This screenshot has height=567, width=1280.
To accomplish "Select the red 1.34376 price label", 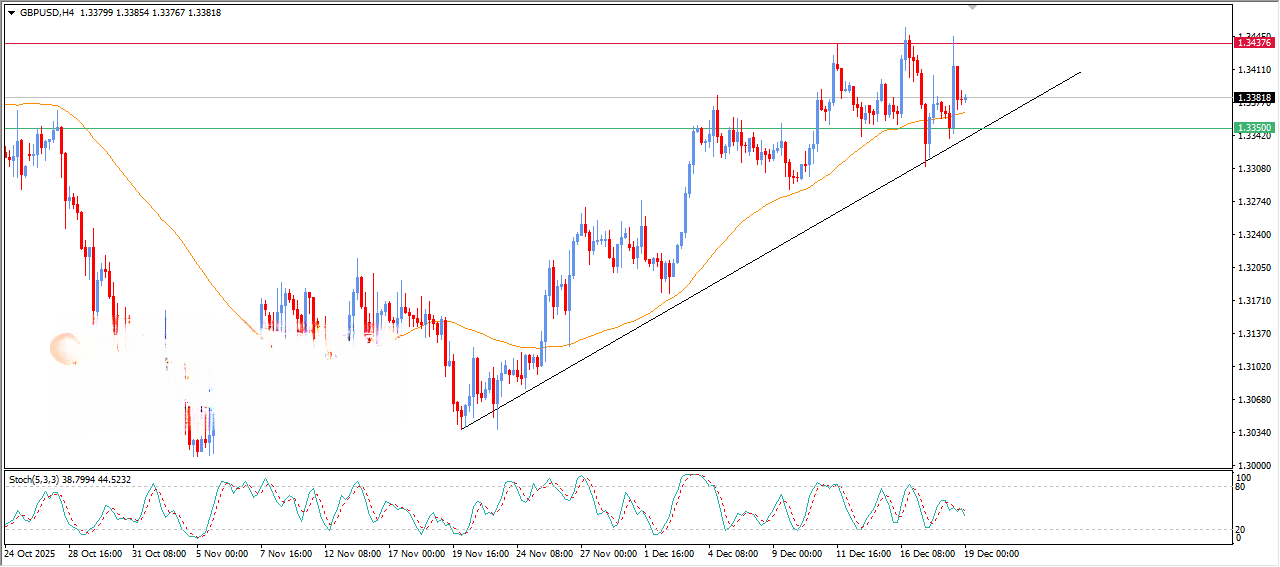I will pyautogui.click(x=1254, y=42).
